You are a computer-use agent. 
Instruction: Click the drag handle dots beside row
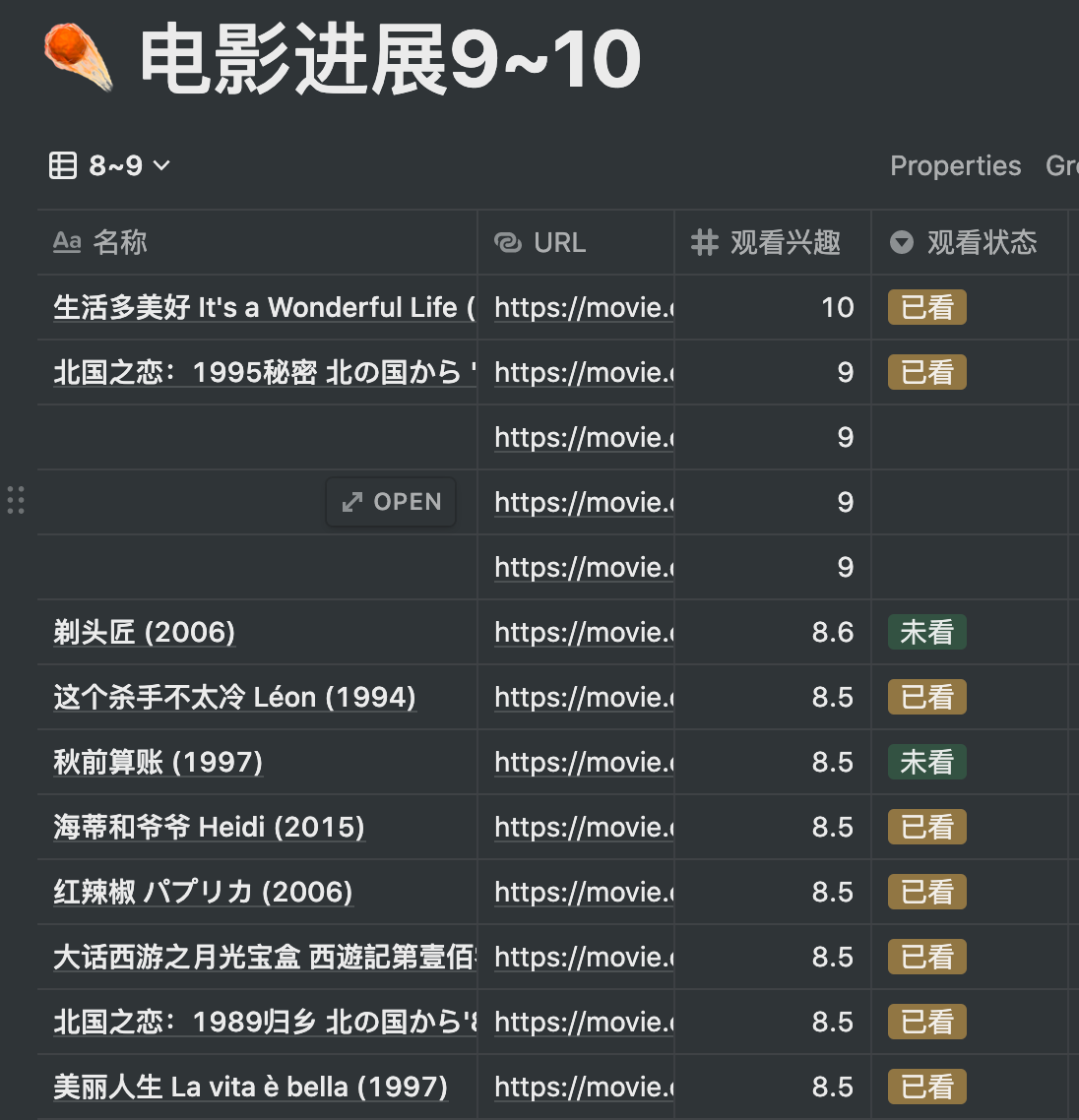coord(16,501)
